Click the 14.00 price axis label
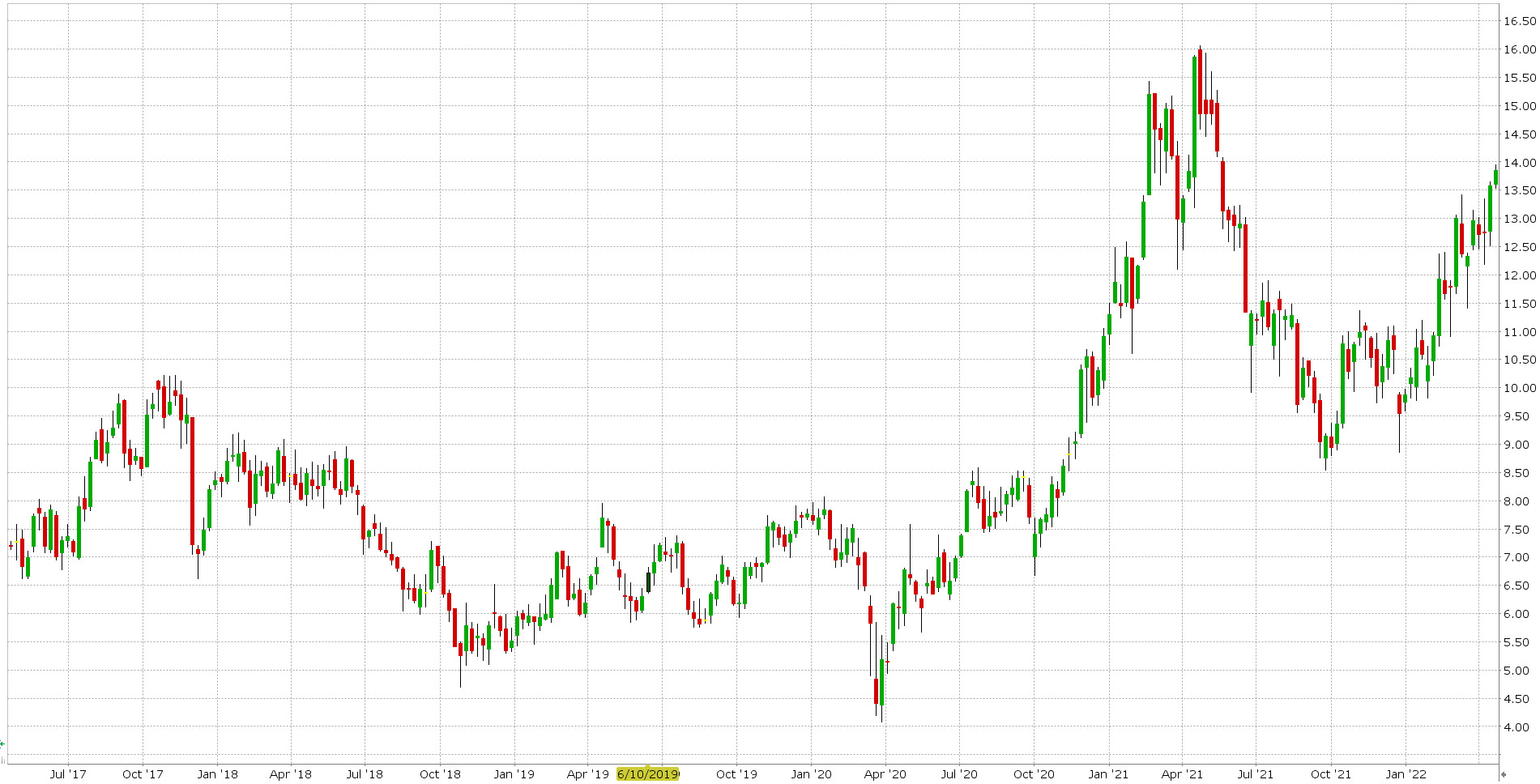The image size is (1540, 784). (x=1520, y=163)
